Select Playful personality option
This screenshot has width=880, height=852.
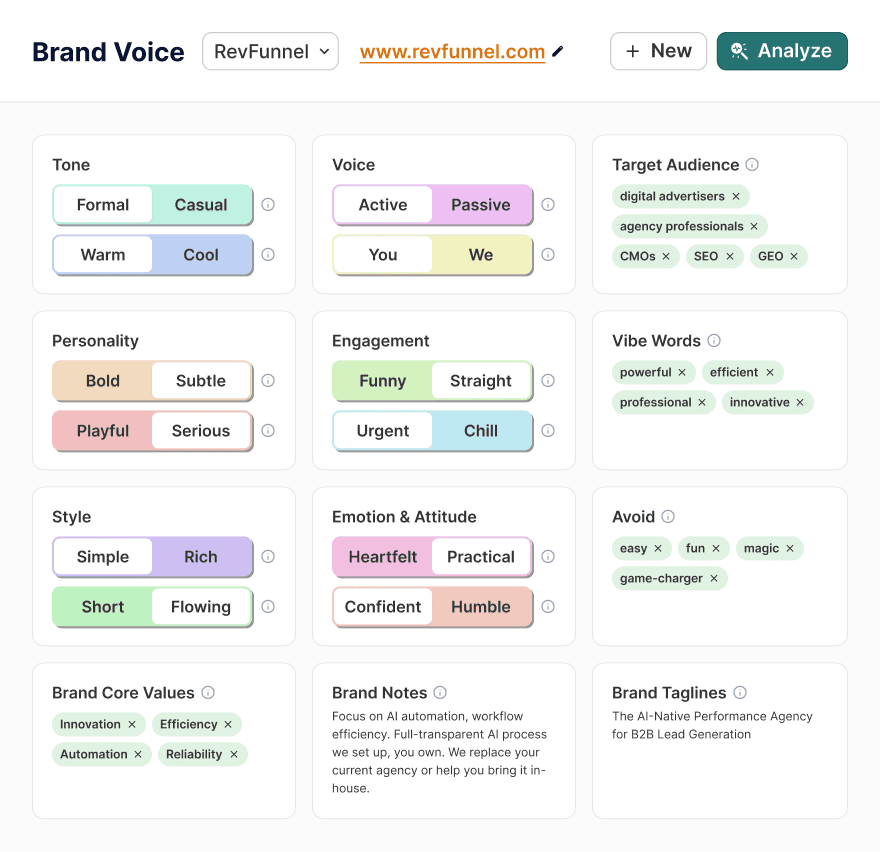103,431
